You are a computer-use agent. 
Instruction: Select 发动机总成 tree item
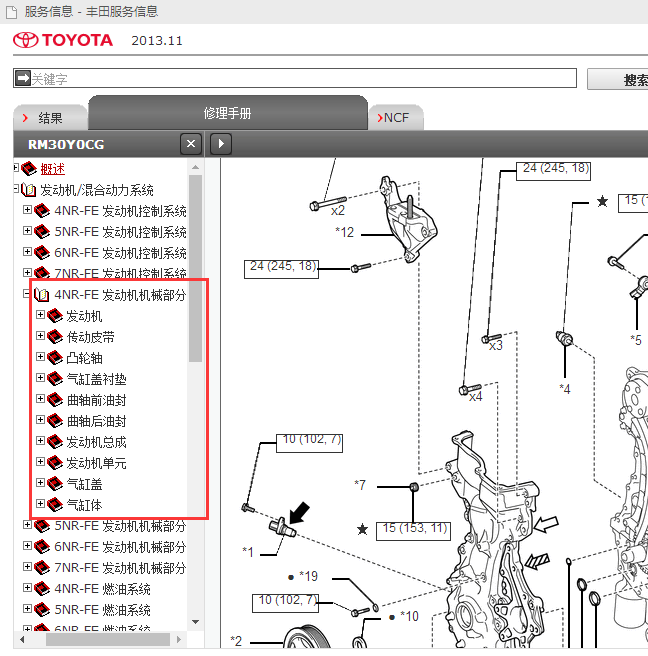(96, 442)
